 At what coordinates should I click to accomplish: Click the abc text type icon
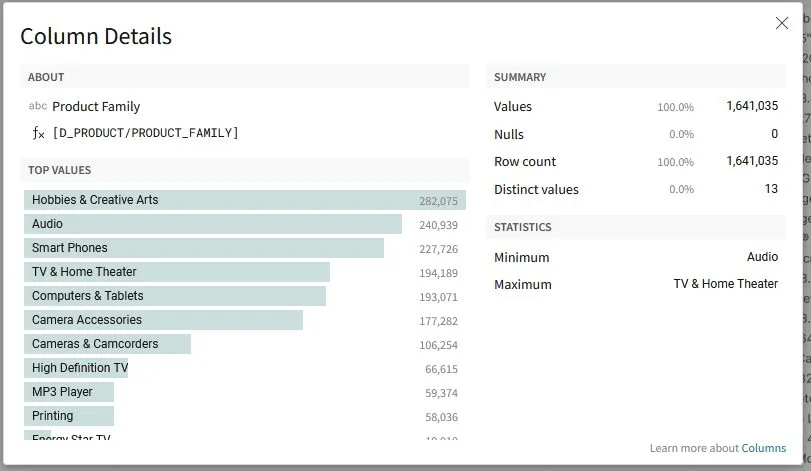point(38,106)
